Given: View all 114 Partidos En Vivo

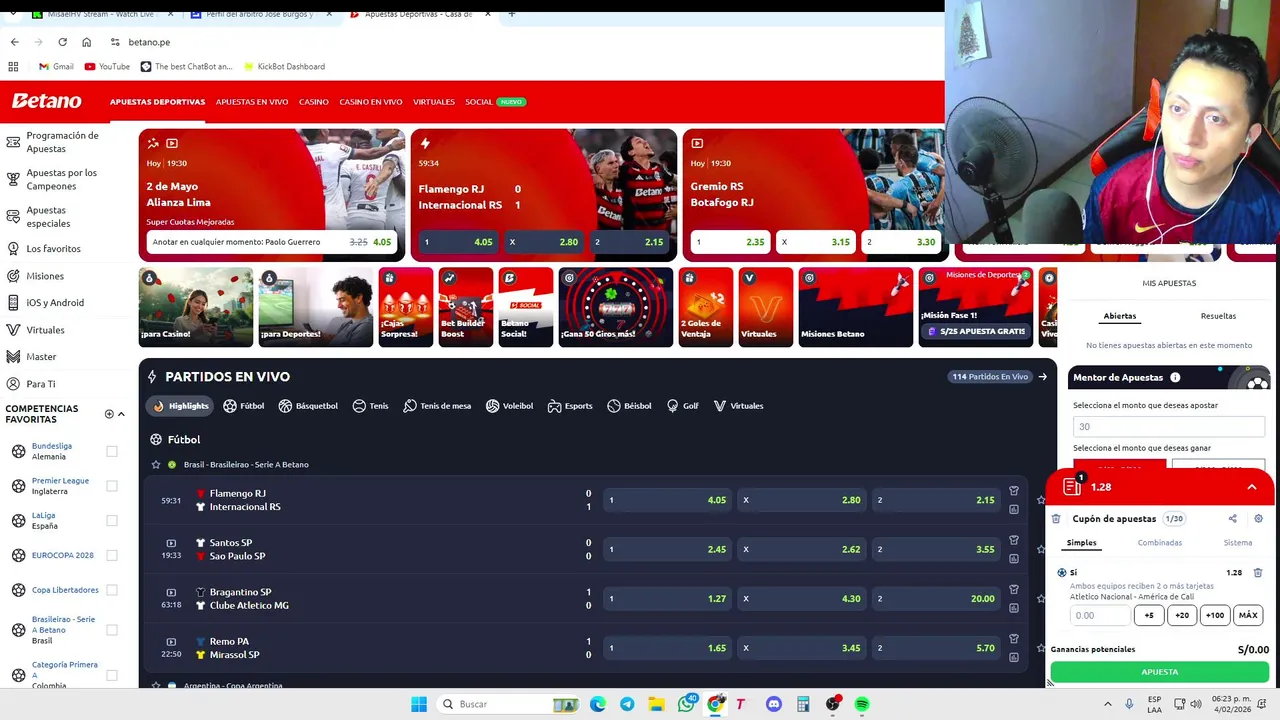Looking at the screenshot, I should pyautogui.click(x=1000, y=377).
